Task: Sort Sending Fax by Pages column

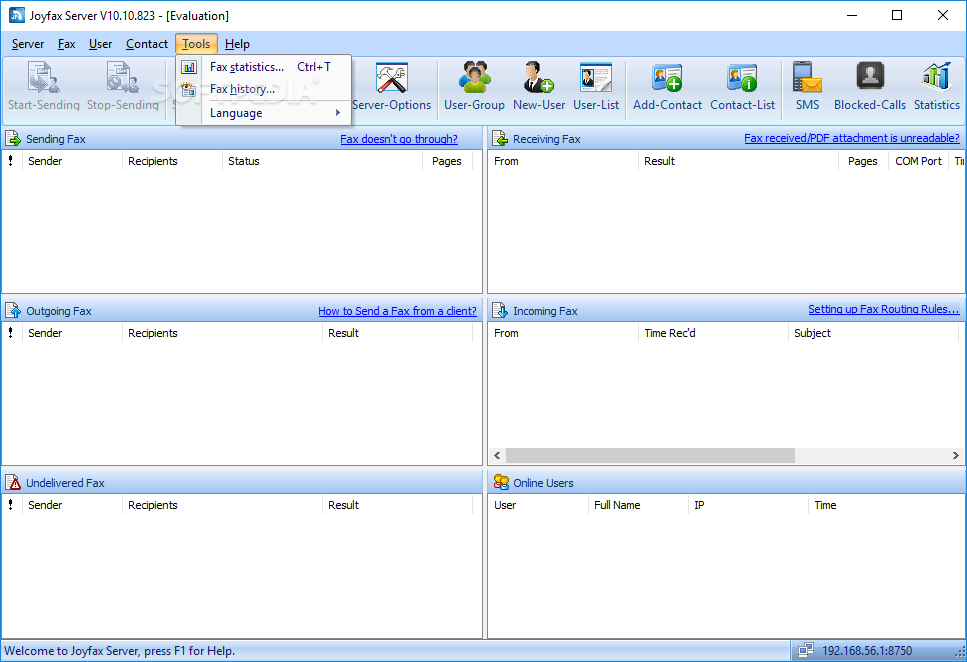Action: [447, 161]
